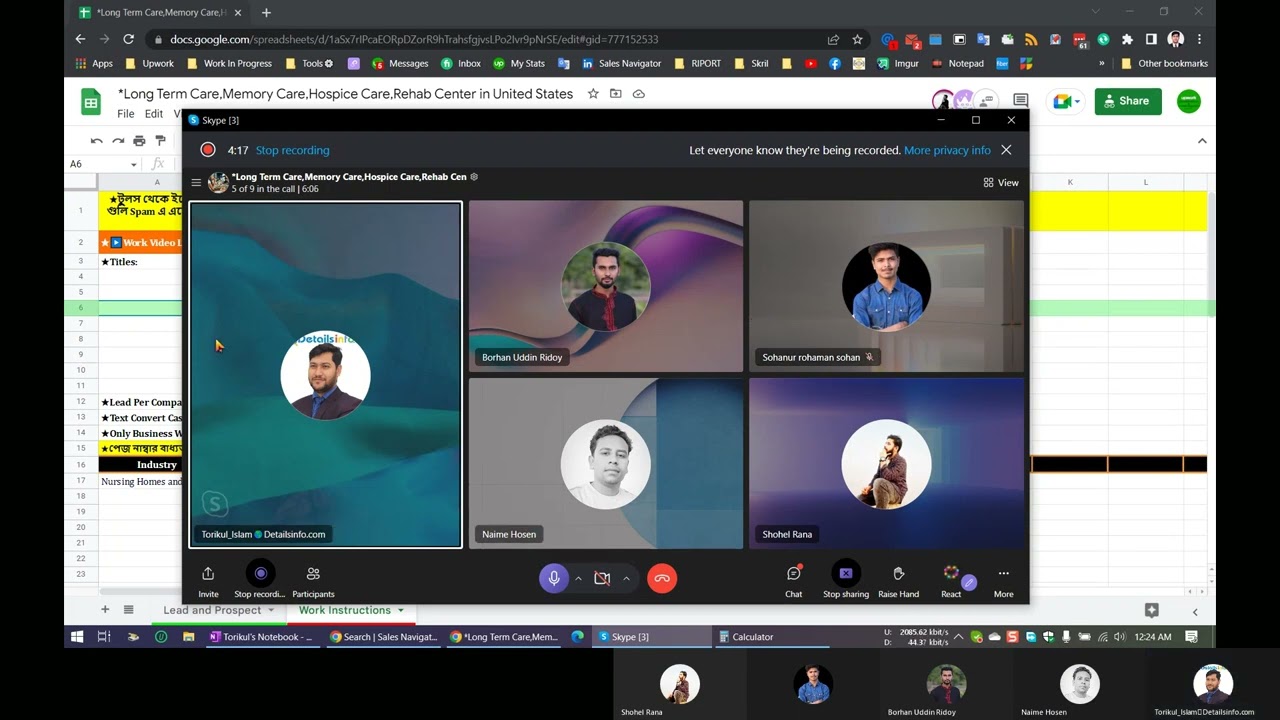Select row 16 Industry header cell
Screen dimensions: 1280x720
[x=157, y=465]
